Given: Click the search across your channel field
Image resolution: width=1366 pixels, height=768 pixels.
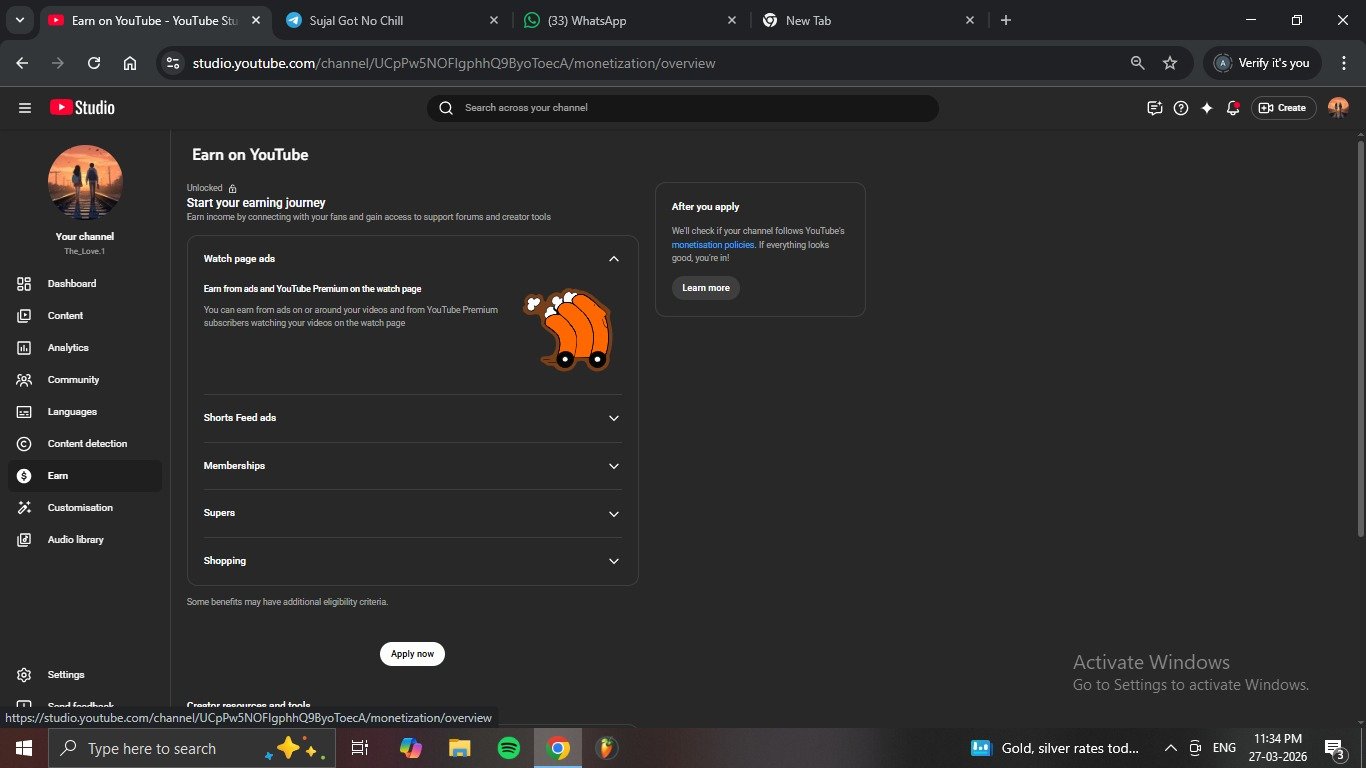Looking at the screenshot, I should coord(690,108).
